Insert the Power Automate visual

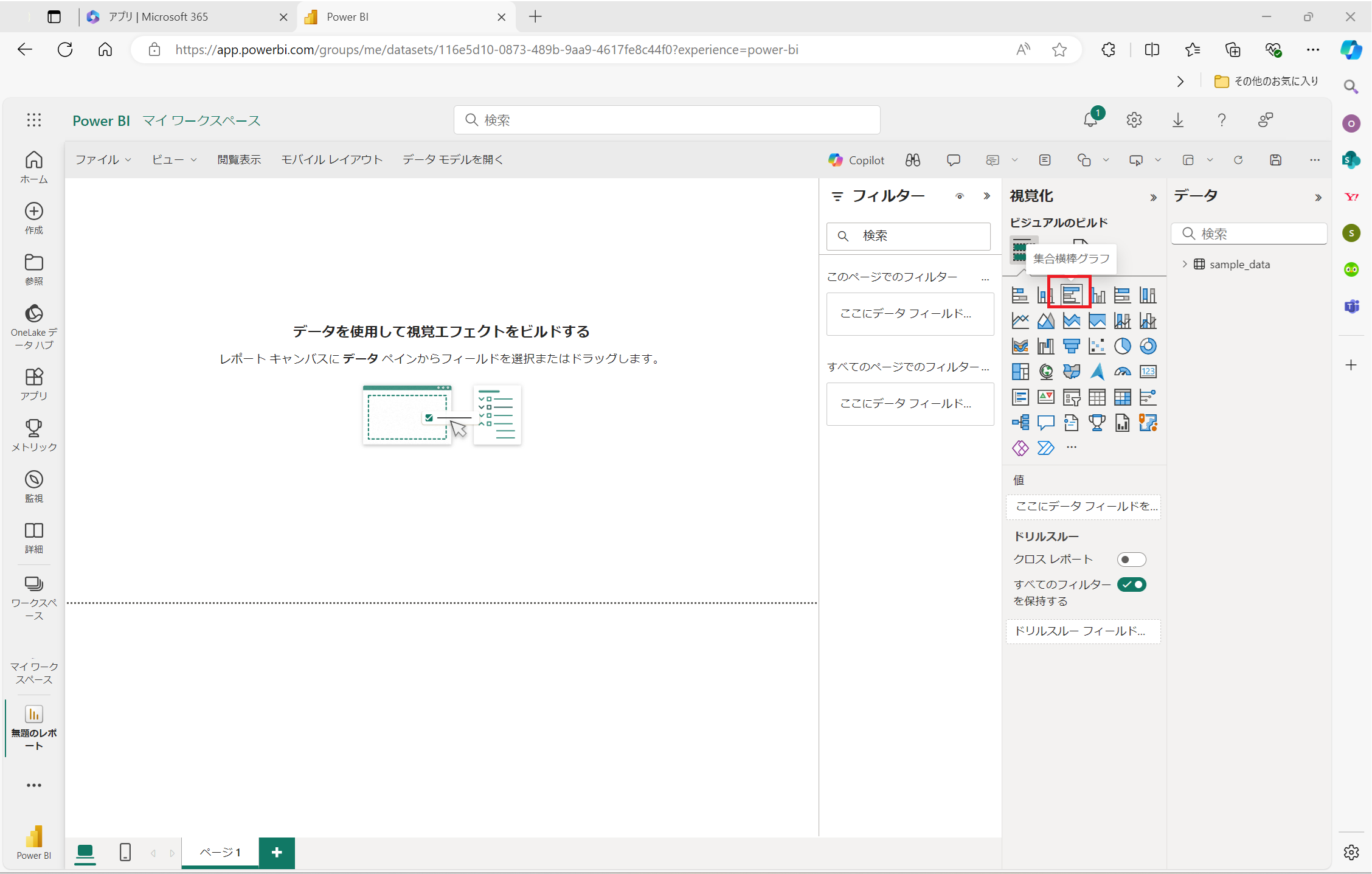[1045, 448]
